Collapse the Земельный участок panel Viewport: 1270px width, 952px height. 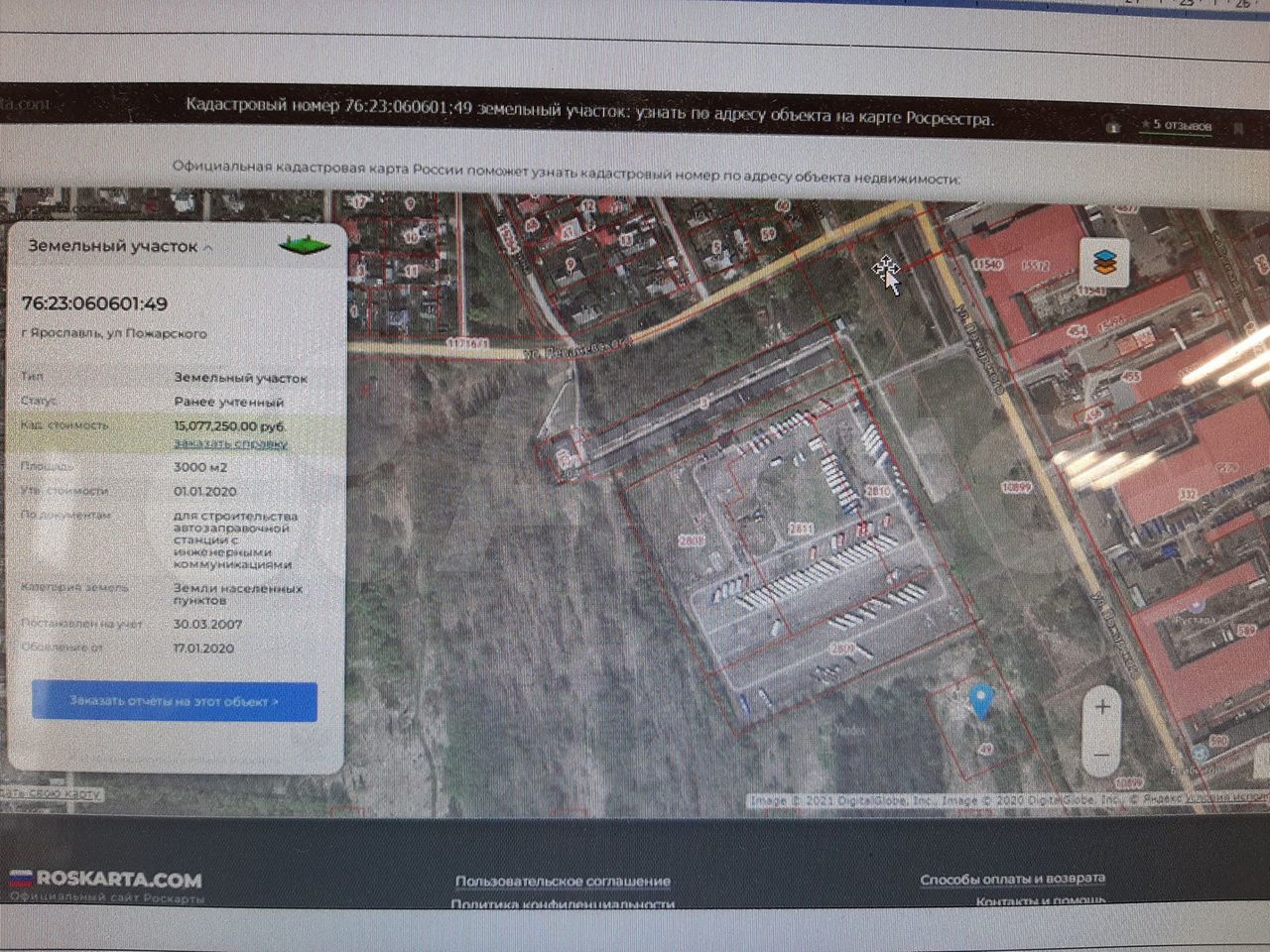pyautogui.click(x=207, y=247)
